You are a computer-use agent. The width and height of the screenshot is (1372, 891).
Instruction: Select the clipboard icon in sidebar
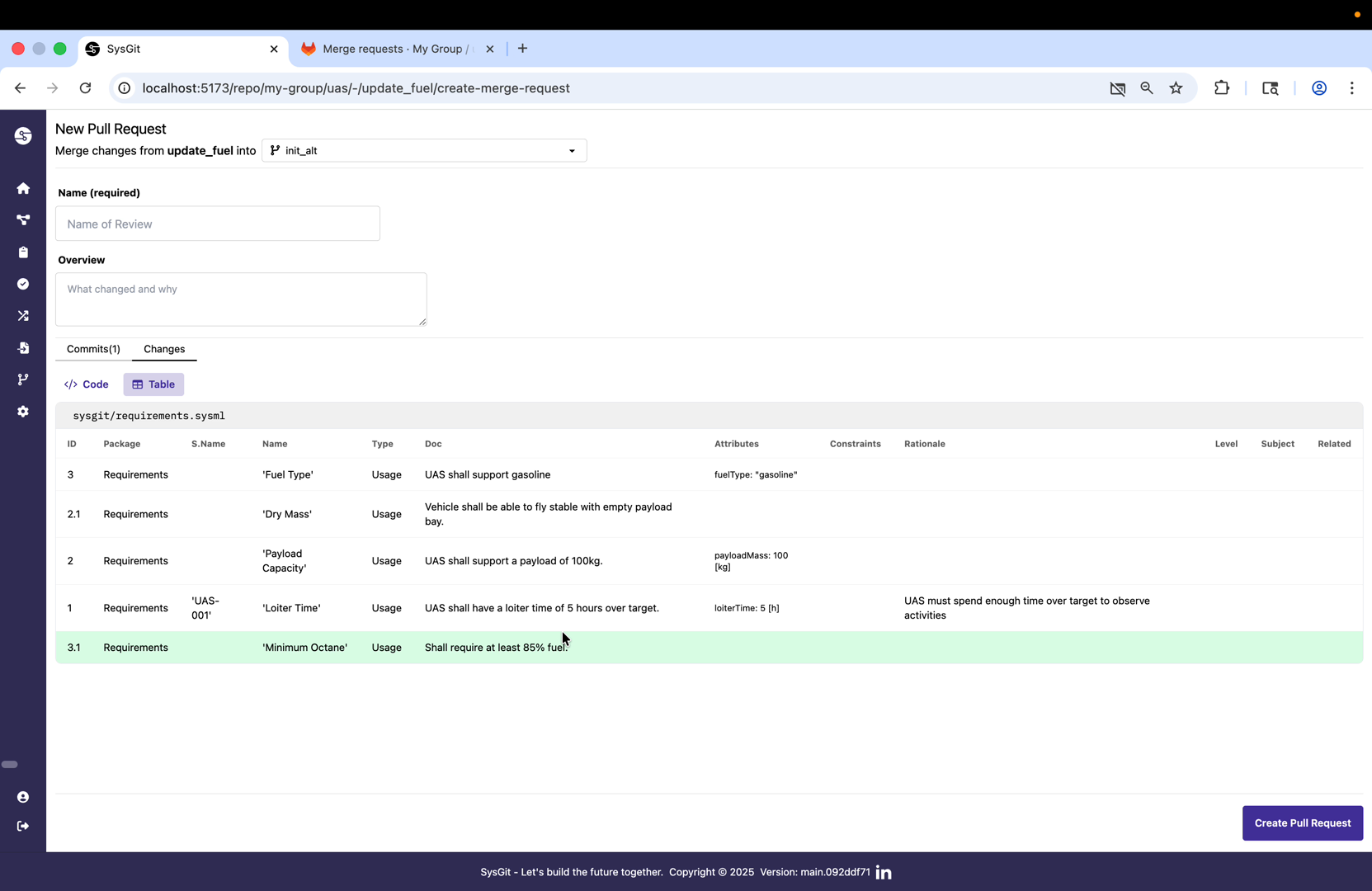pos(23,252)
